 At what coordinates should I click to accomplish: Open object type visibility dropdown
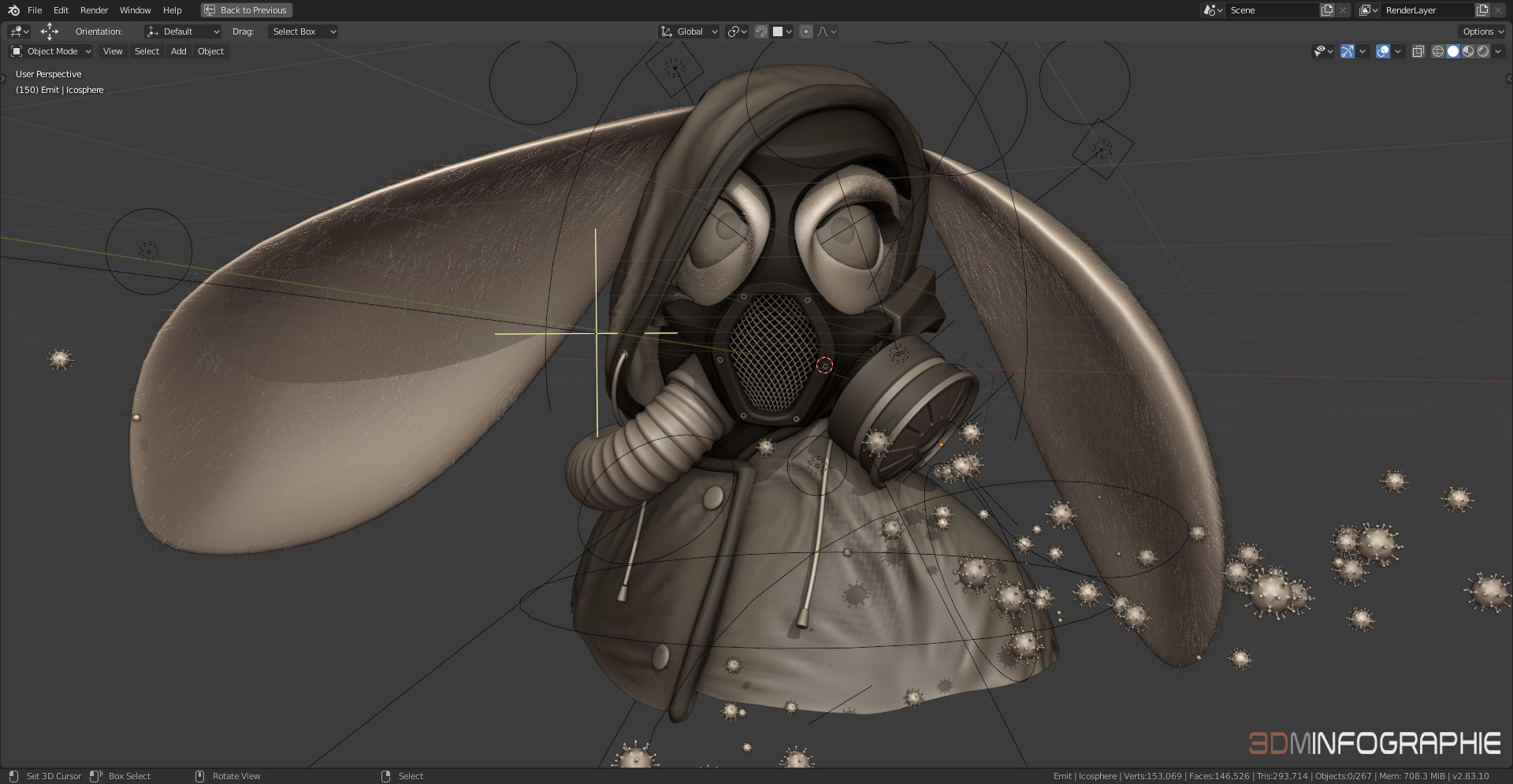click(1324, 51)
